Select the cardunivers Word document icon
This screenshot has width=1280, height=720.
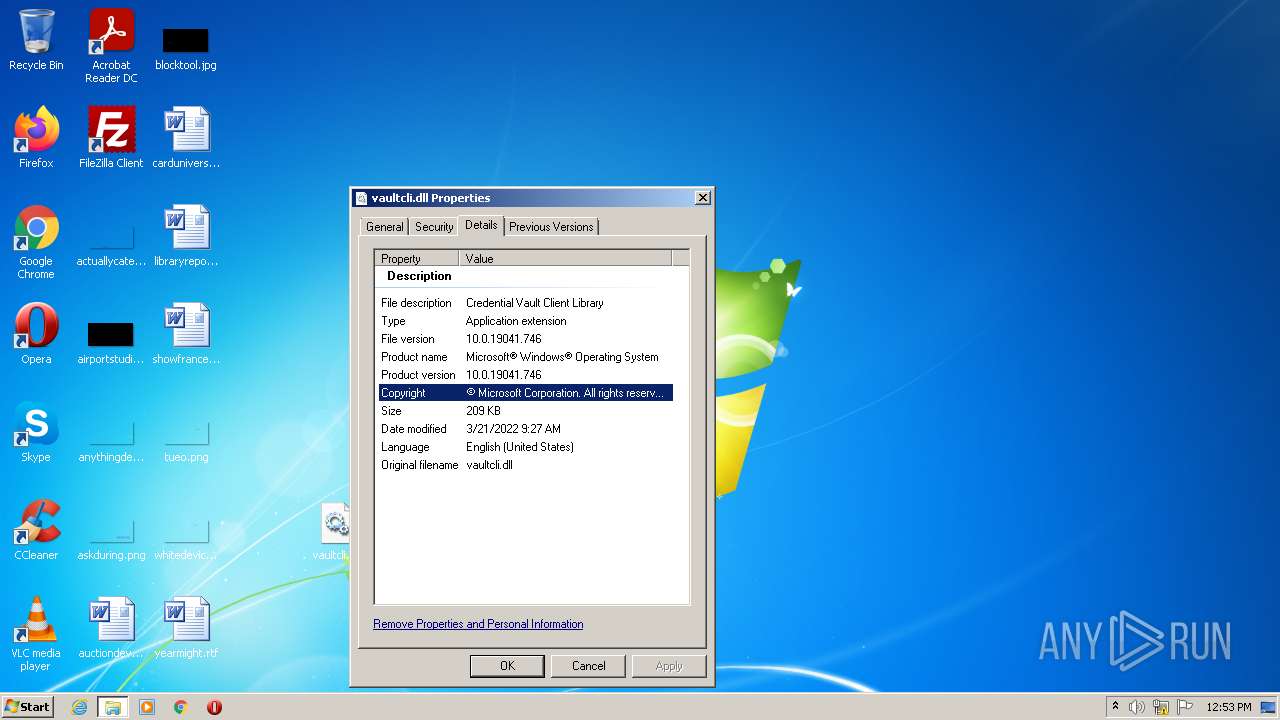point(186,139)
